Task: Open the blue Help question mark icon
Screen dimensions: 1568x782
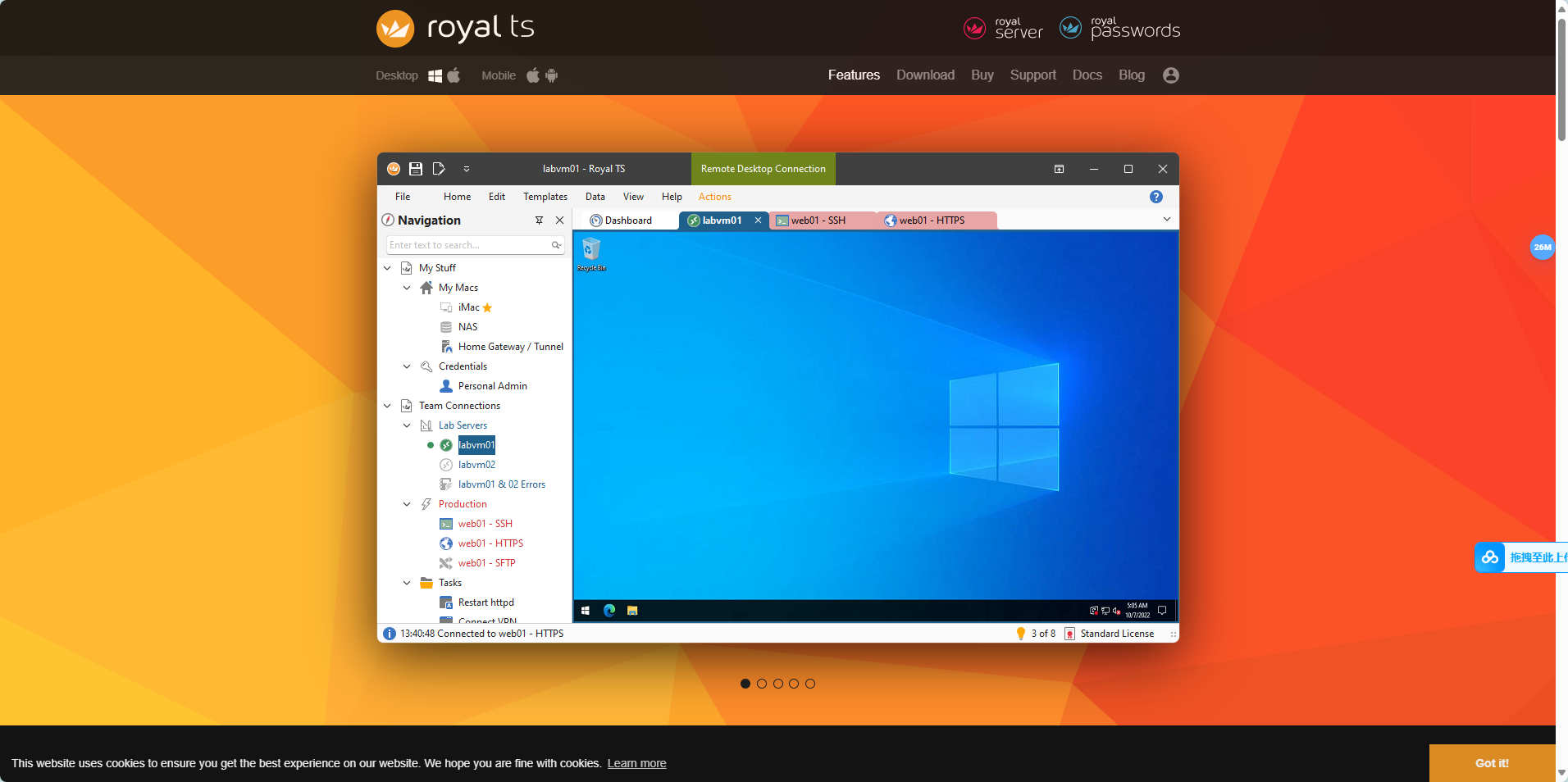Action: (1156, 197)
